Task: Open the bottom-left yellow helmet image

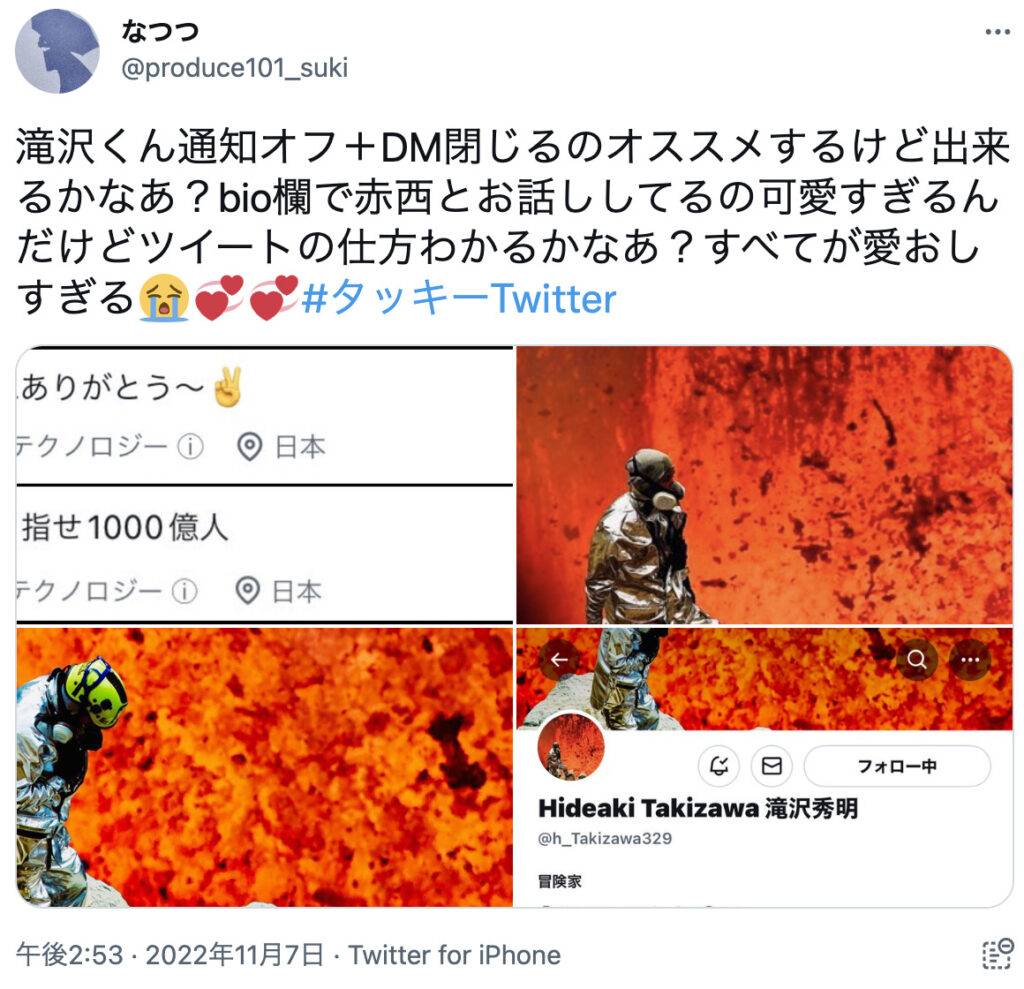Action: click(x=264, y=768)
